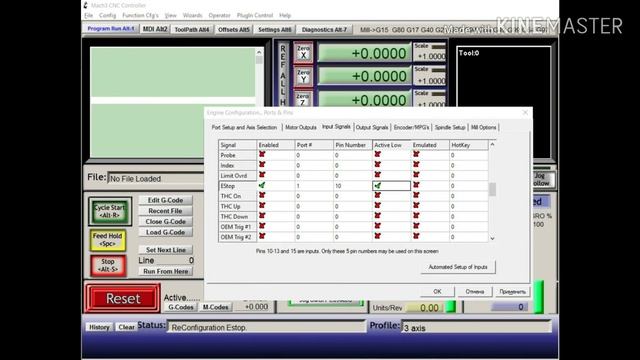Open the Config menu
The width and height of the screenshot is (640, 360).
tap(107, 15)
